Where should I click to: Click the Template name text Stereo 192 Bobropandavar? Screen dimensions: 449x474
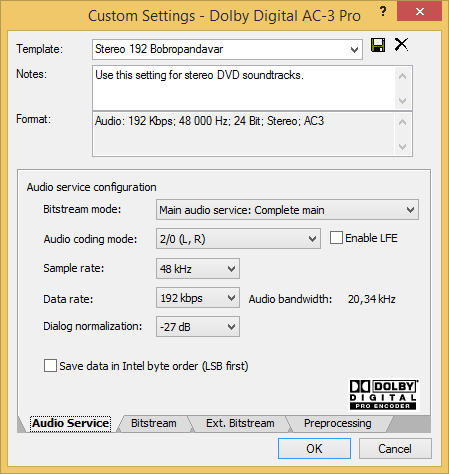tap(159, 49)
